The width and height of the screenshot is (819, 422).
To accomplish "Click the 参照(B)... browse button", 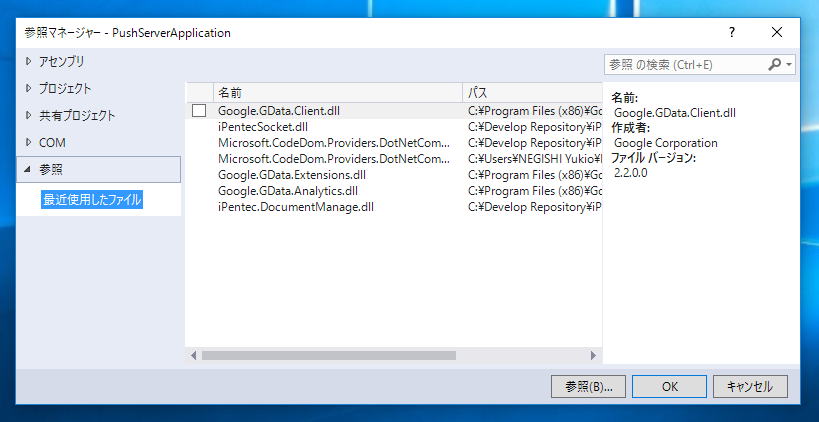I will 588,387.
